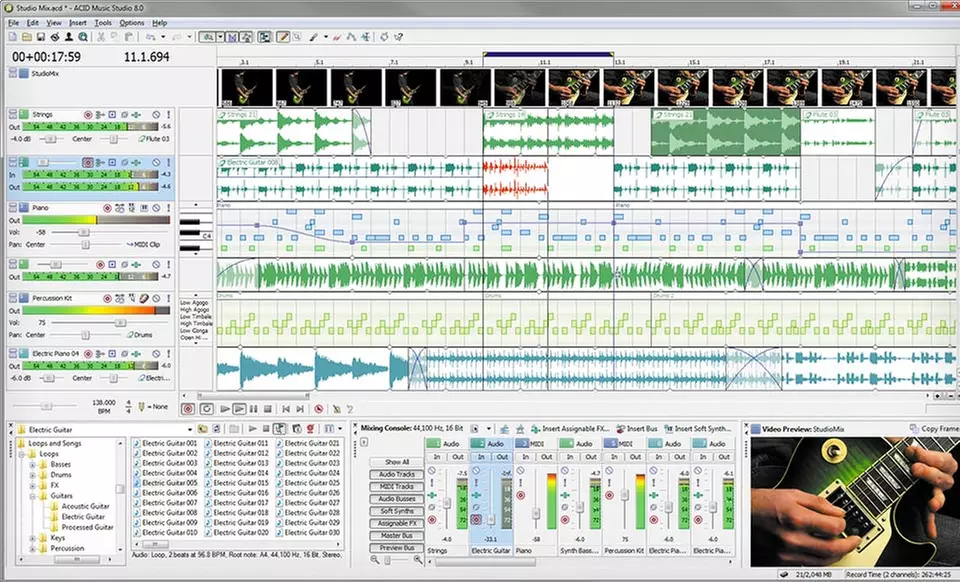Screen dimensions: 960x582
Task: Open paint tool options dropdown arrow
Action: click(326, 37)
